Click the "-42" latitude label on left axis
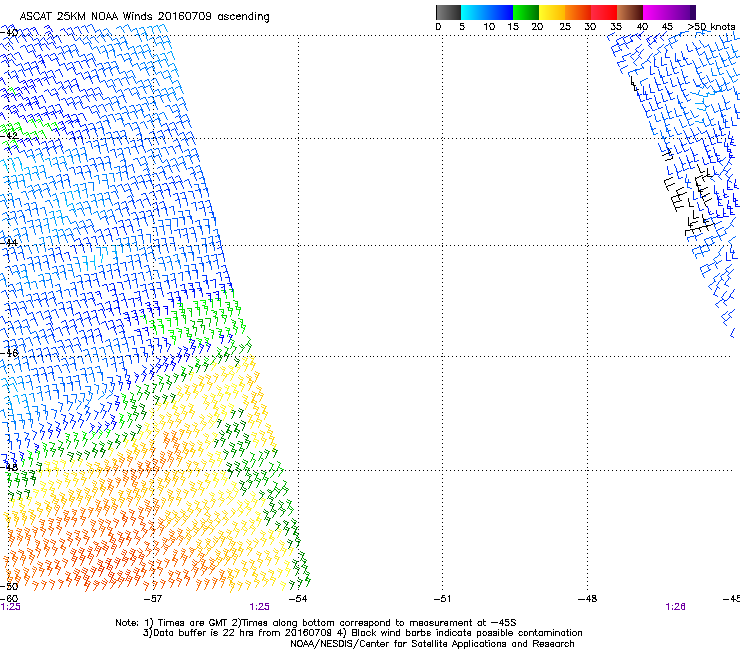 pyautogui.click(x=9, y=135)
